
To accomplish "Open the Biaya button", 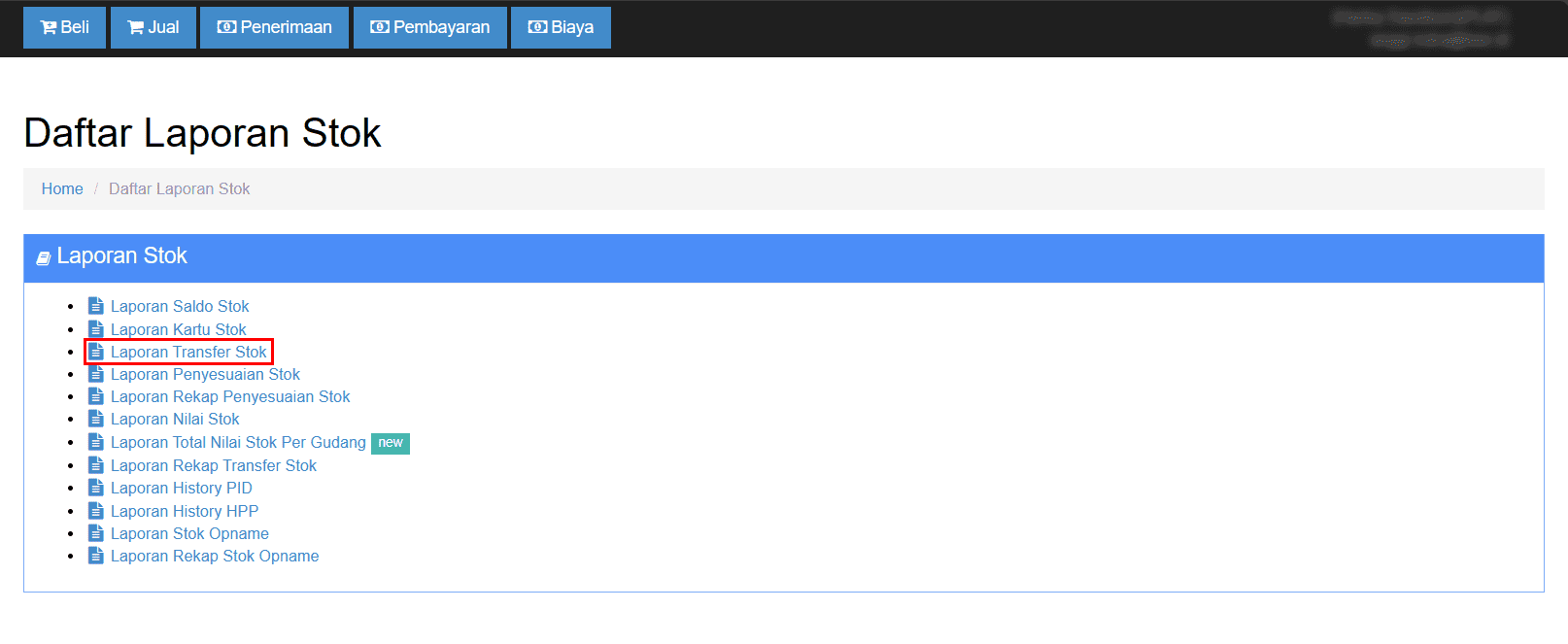I will 561,27.
